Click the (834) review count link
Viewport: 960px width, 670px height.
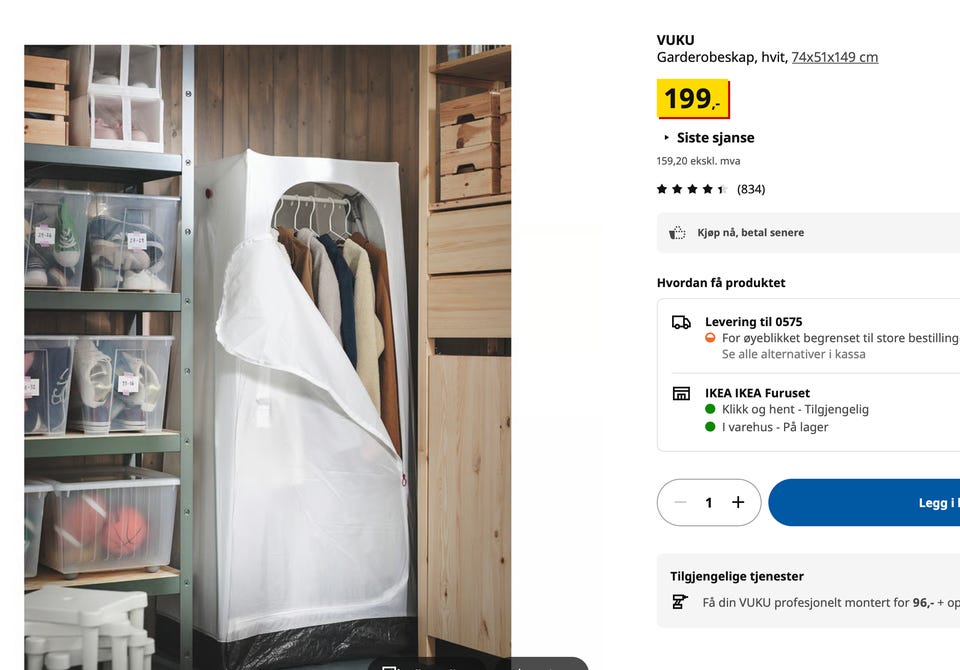tap(751, 189)
